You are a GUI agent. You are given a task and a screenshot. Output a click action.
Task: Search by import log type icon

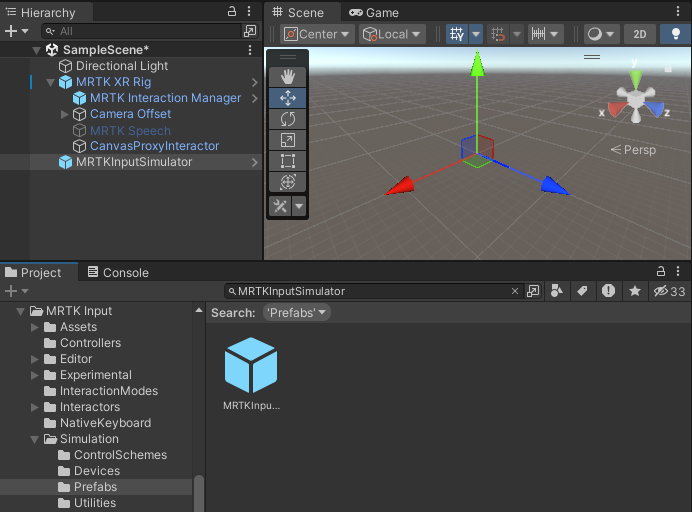(x=609, y=291)
